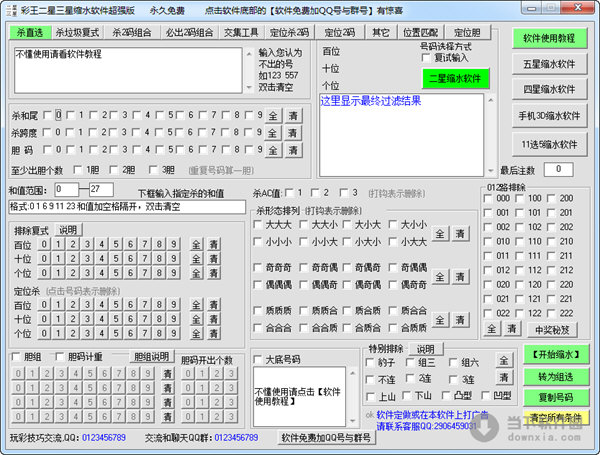Image resolution: width=600 pixels, height=455 pixels.
Task: Click the green 二星缩水软件 button
Action: point(455,78)
